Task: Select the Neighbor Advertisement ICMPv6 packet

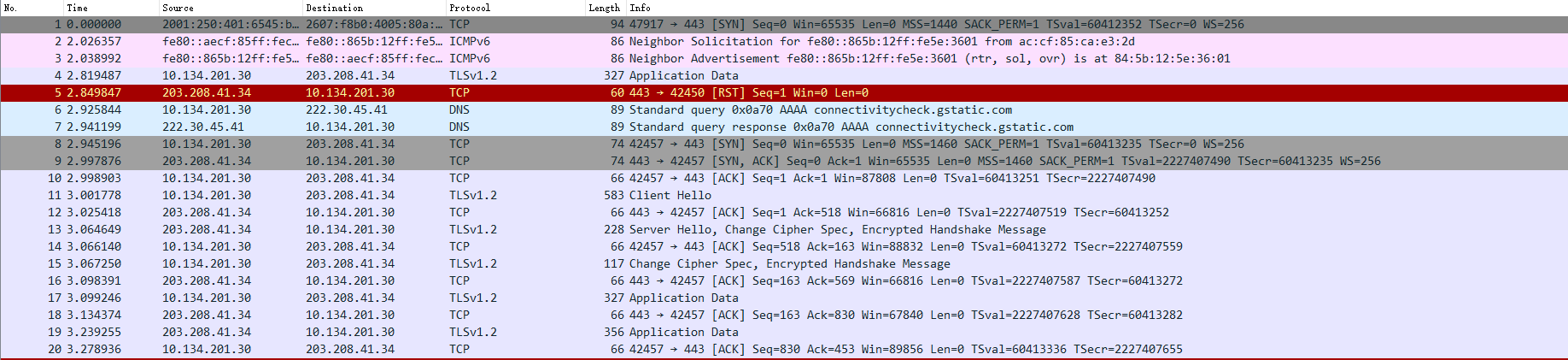Action: tap(784, 58)
